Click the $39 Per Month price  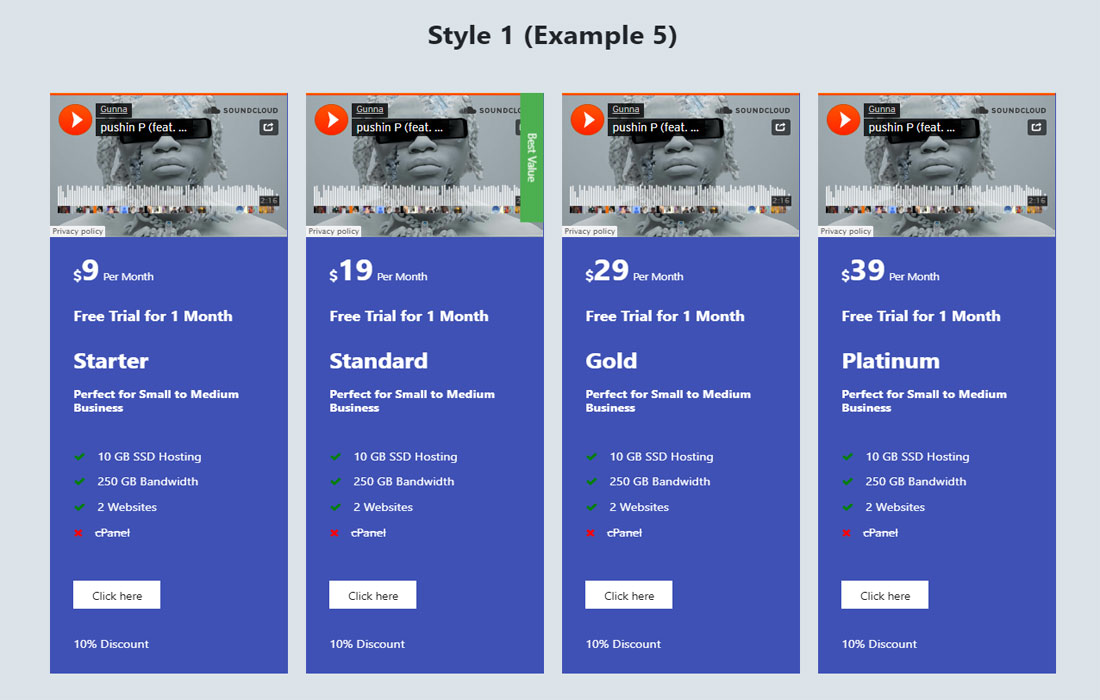tap(890, 271)
